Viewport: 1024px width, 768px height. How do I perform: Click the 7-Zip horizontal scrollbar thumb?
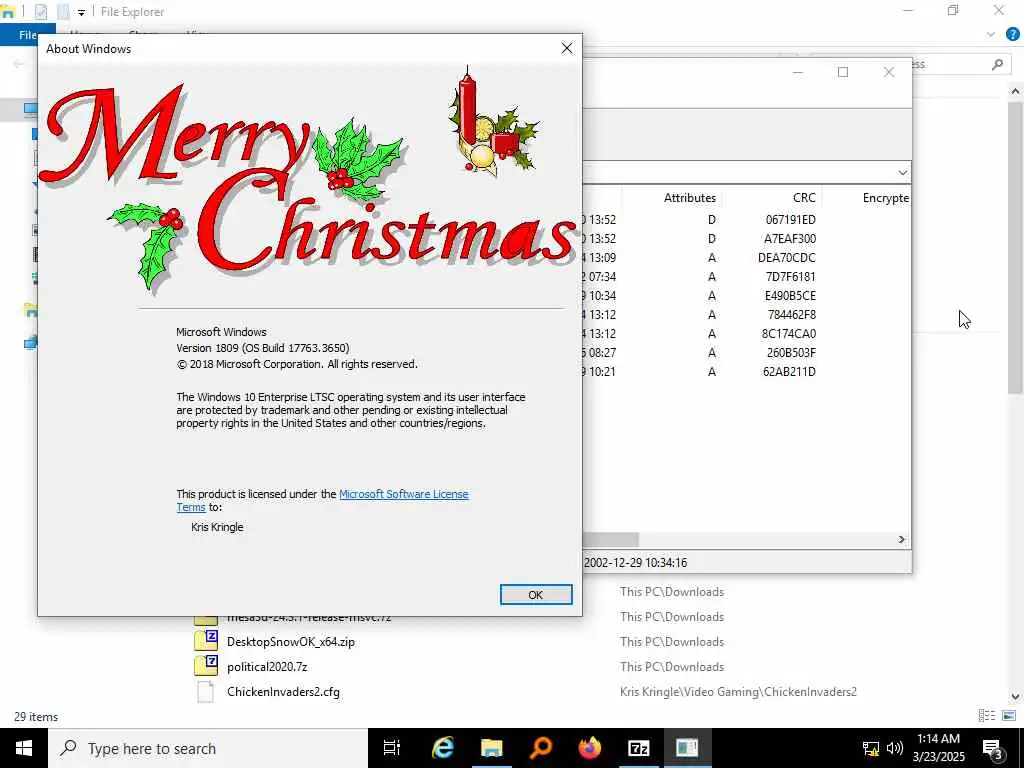(x=610, y=539)
